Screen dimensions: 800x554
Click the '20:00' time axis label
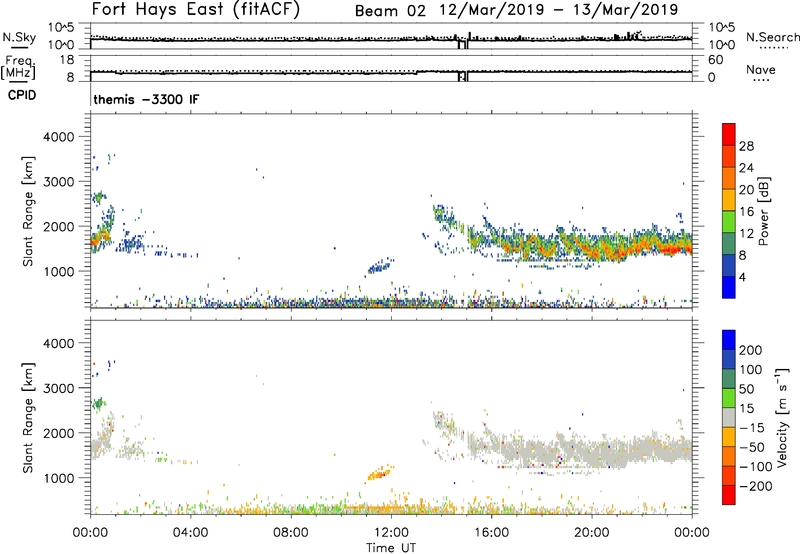(x=591, y=533)
